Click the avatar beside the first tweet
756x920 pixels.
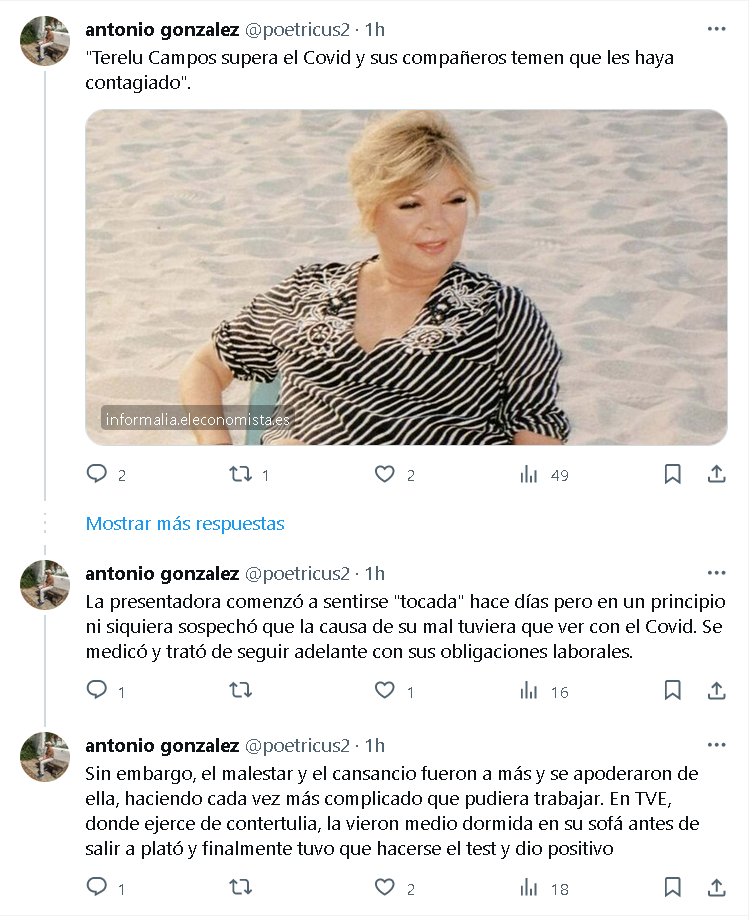coord(45,41)
